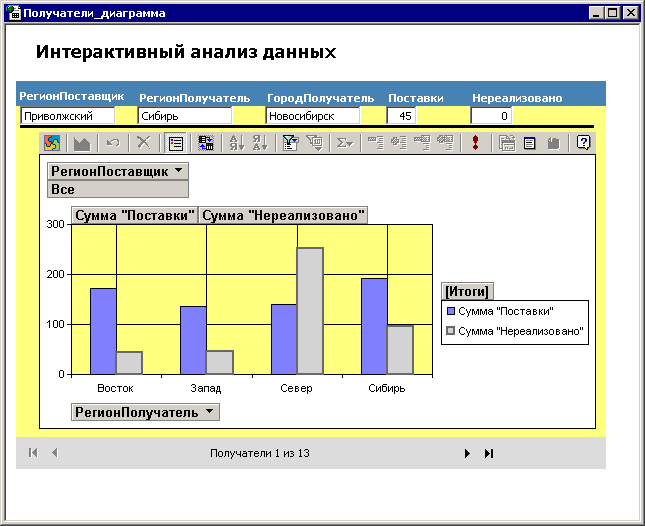Click the Office web components logo icon
Screen dimensions: 645x526
pos(52,143)
